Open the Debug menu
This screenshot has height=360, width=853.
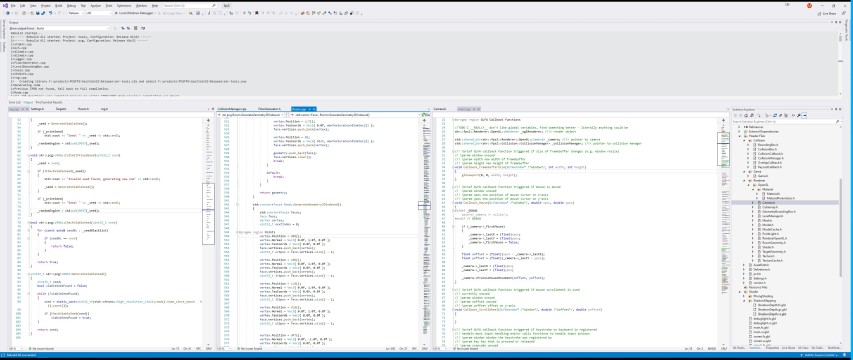71,5
